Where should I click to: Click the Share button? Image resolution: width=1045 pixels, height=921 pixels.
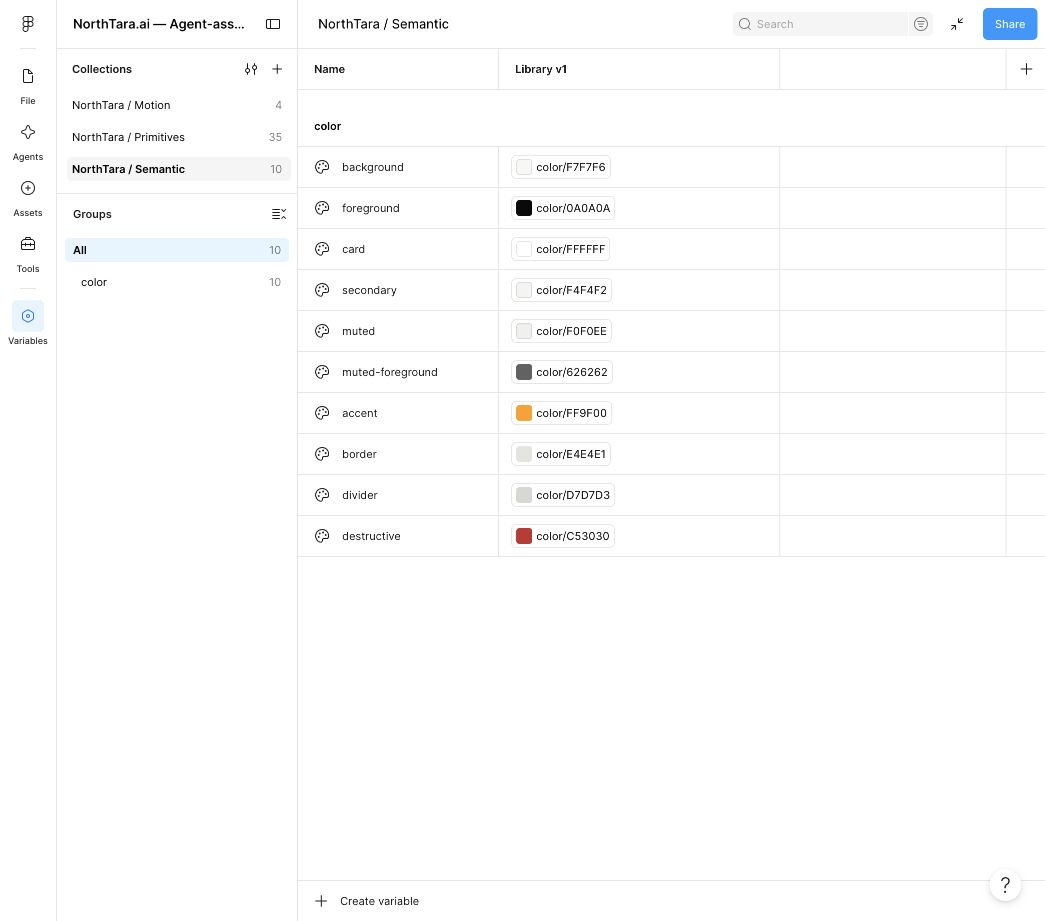click(1010, 24)
